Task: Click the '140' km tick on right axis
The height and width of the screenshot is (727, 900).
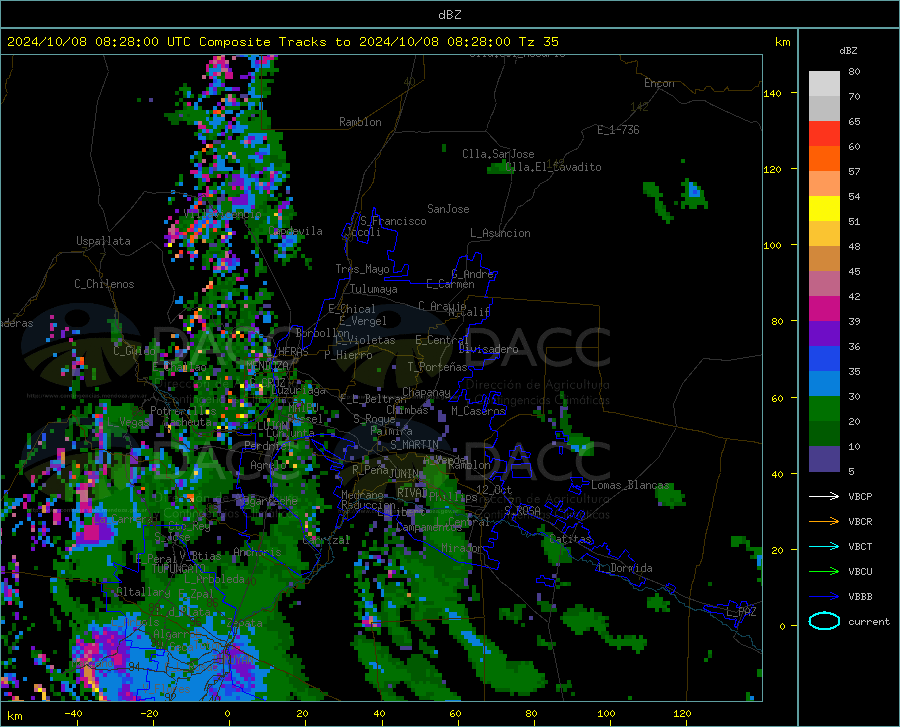Action: click(x=772, y=94)
